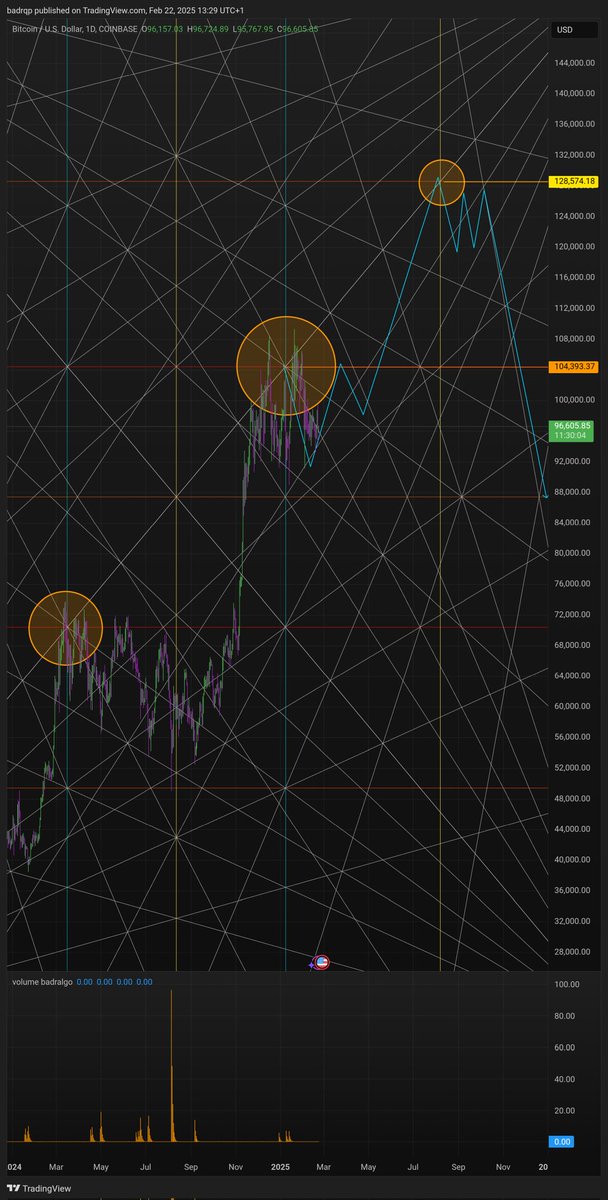Click the open value 96,157.03 in header
The width and height of the screenshot is (608, 1200).
pos(165,29)
